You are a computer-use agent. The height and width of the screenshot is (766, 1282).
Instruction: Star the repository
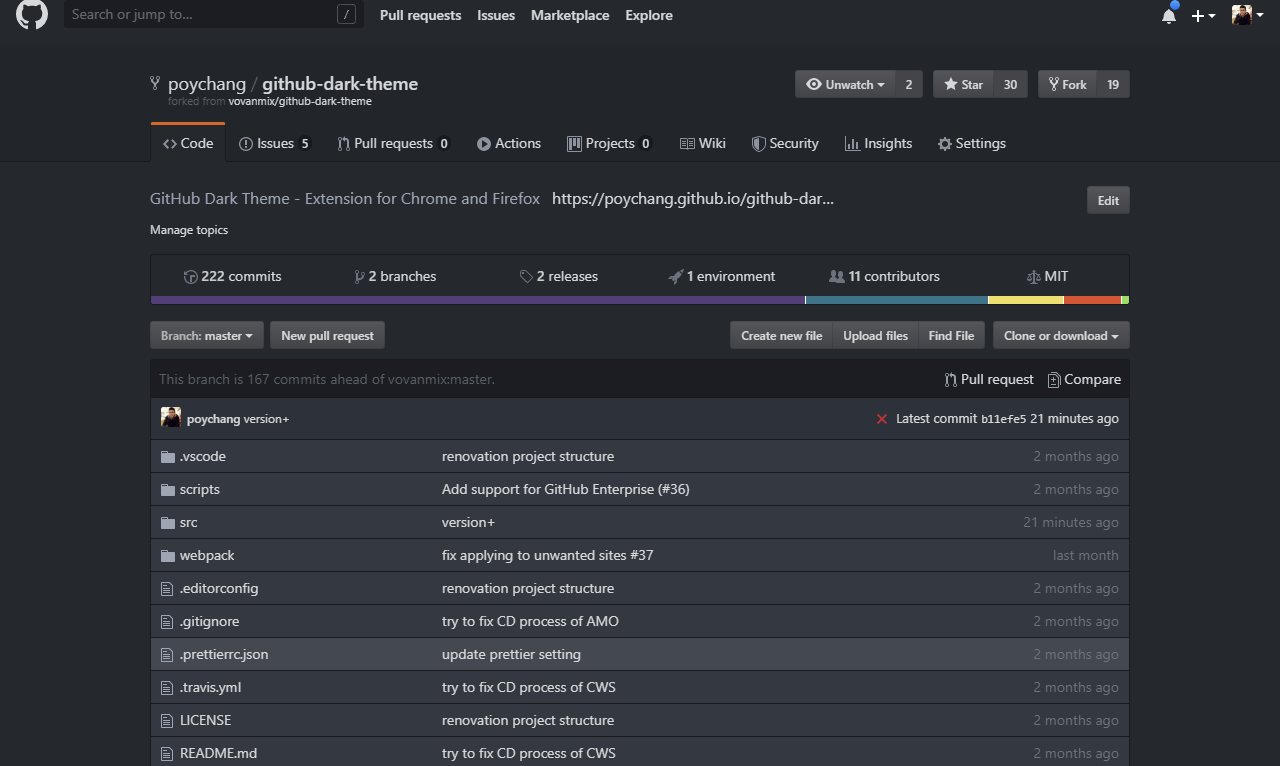(x=964, y=84)
